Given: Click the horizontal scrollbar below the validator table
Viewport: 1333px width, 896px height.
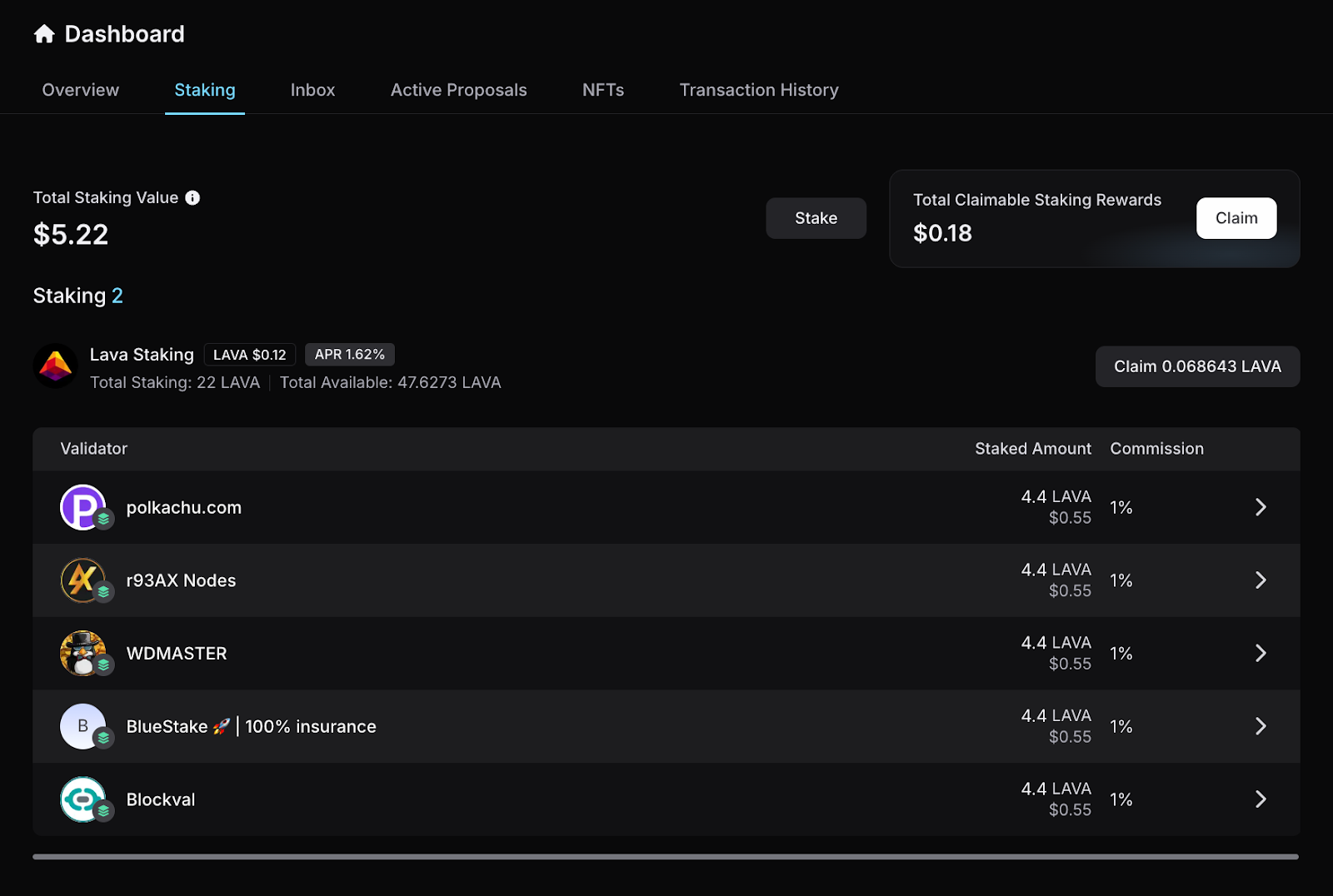Looking at the screenshot, I should (666, 856).
